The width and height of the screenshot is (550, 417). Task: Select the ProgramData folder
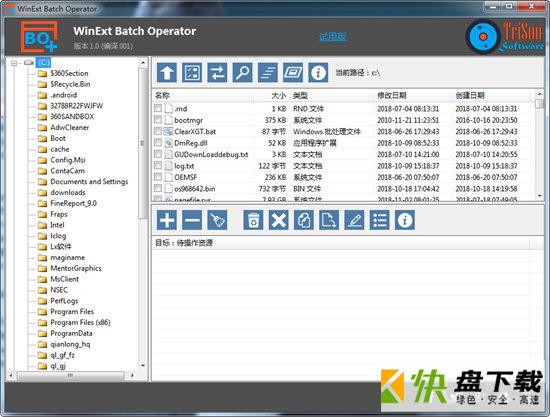(x=71, y=333)
